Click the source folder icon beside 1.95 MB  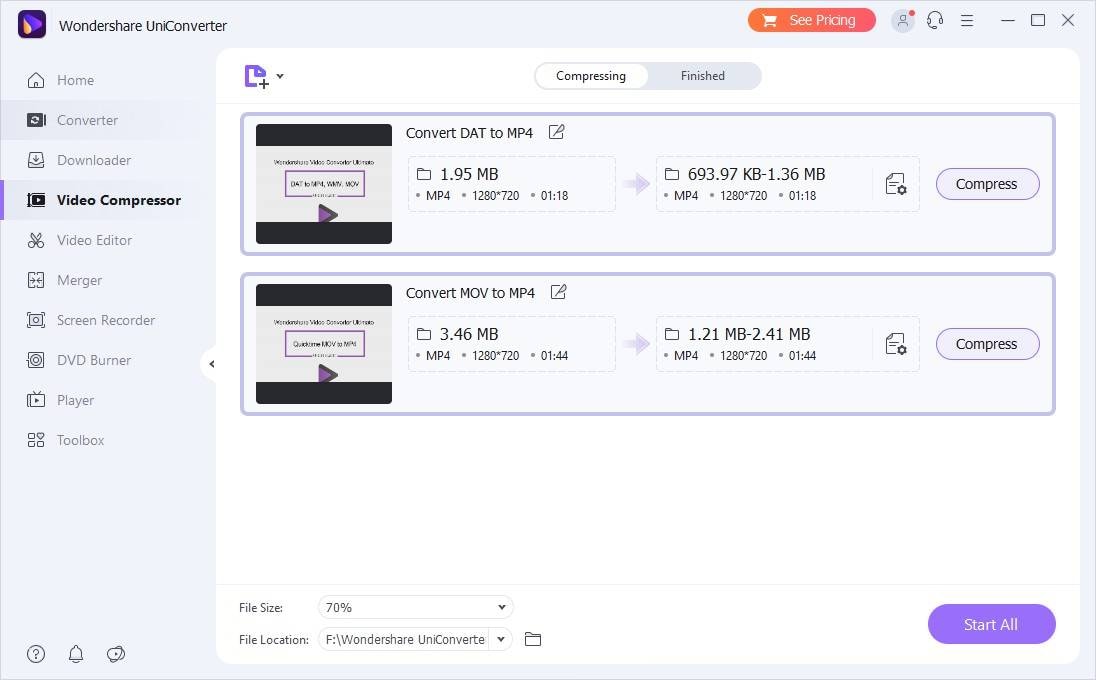424,174
